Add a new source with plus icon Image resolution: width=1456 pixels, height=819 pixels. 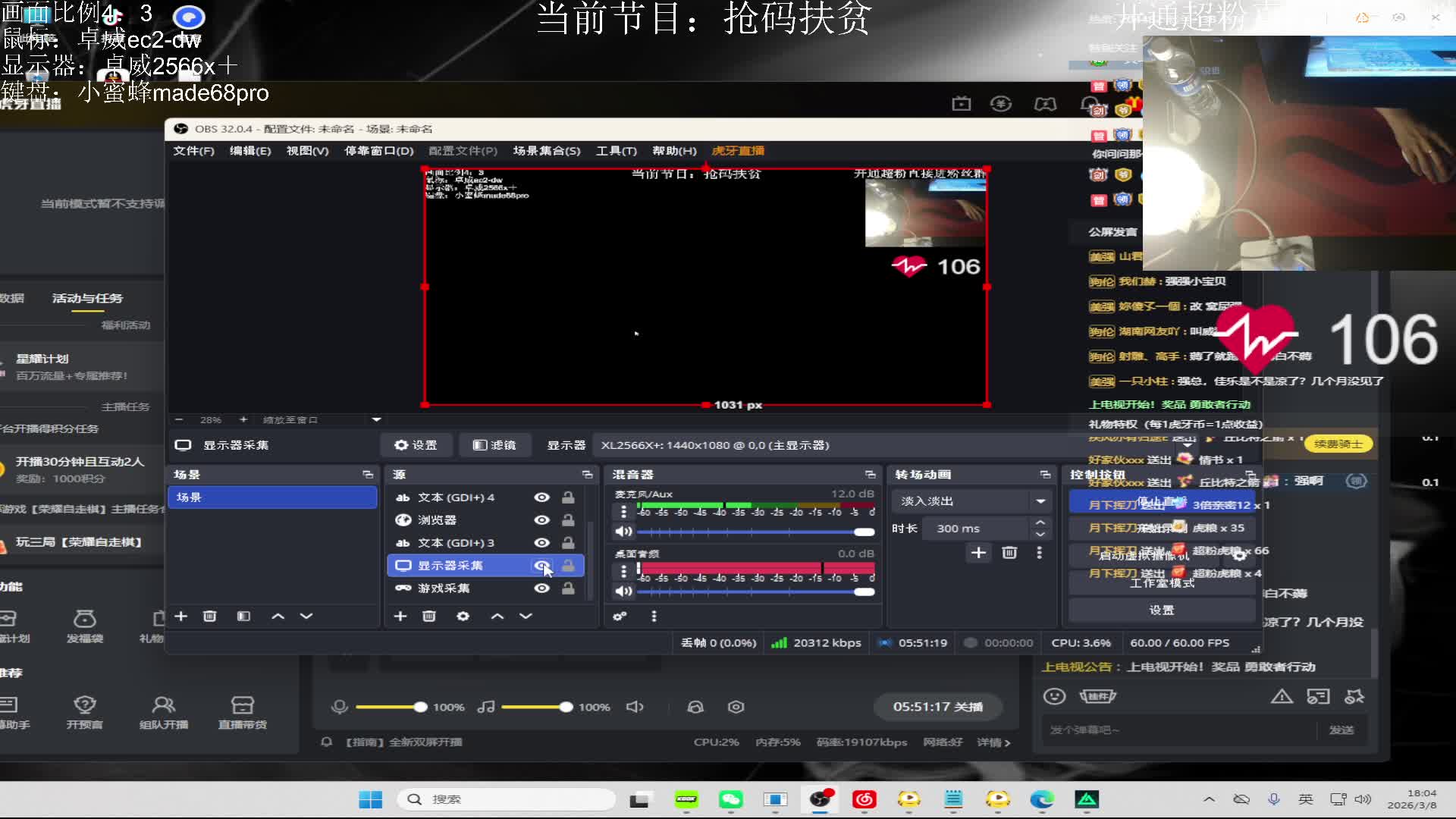pos(400,617)
